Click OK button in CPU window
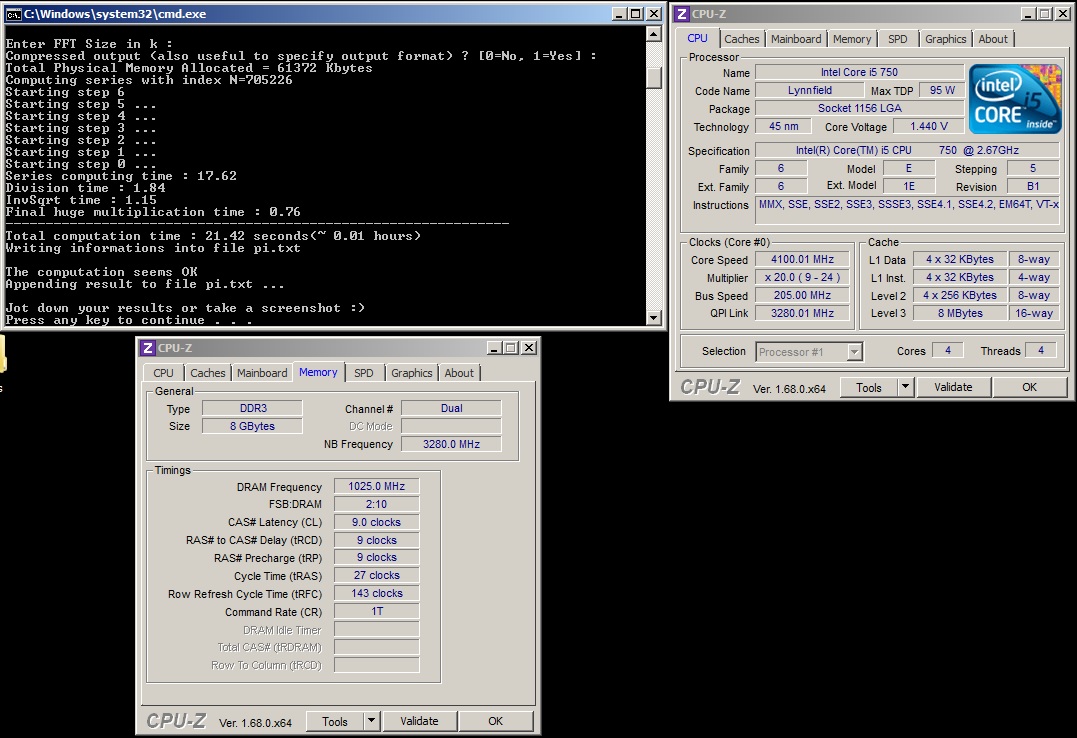The height and width of the screenshot is (738, 1077). coord(1029,388)
